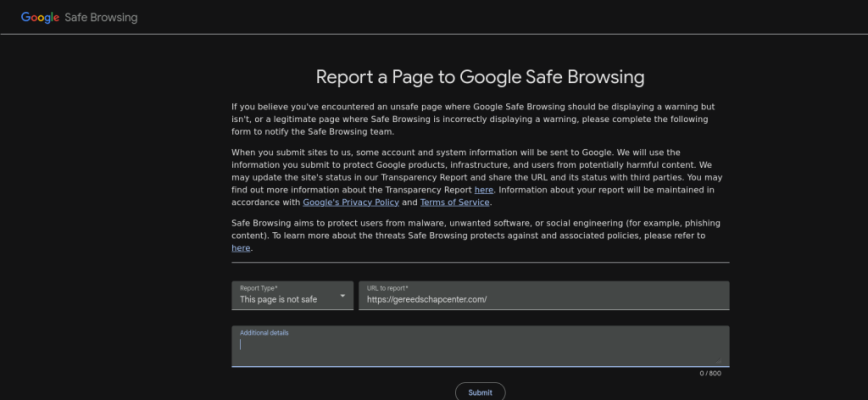Screen dimensions: 868x400
Task: Grab the text area resize handle
Action: click(x=724, y=361)
